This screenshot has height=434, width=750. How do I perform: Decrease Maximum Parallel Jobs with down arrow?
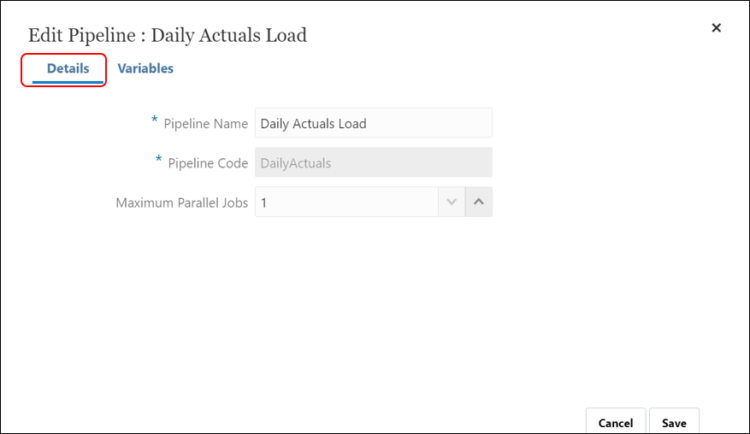pyautogui.click(x=451, y=202)
